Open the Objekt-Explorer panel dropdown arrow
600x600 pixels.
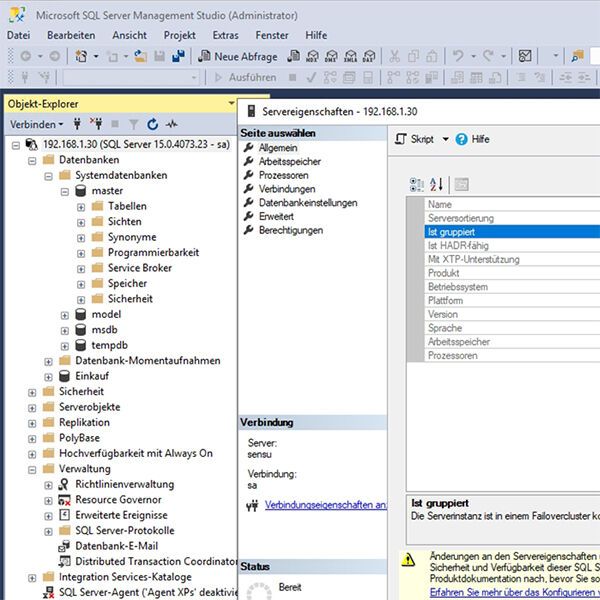point(231,103)
